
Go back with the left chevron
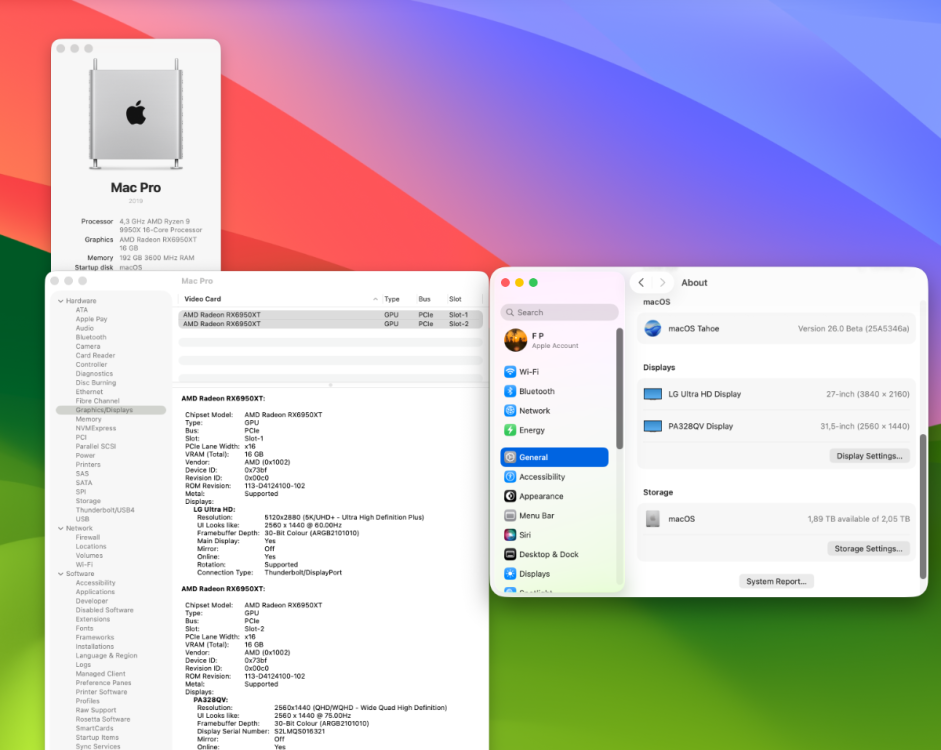point(641,283)
